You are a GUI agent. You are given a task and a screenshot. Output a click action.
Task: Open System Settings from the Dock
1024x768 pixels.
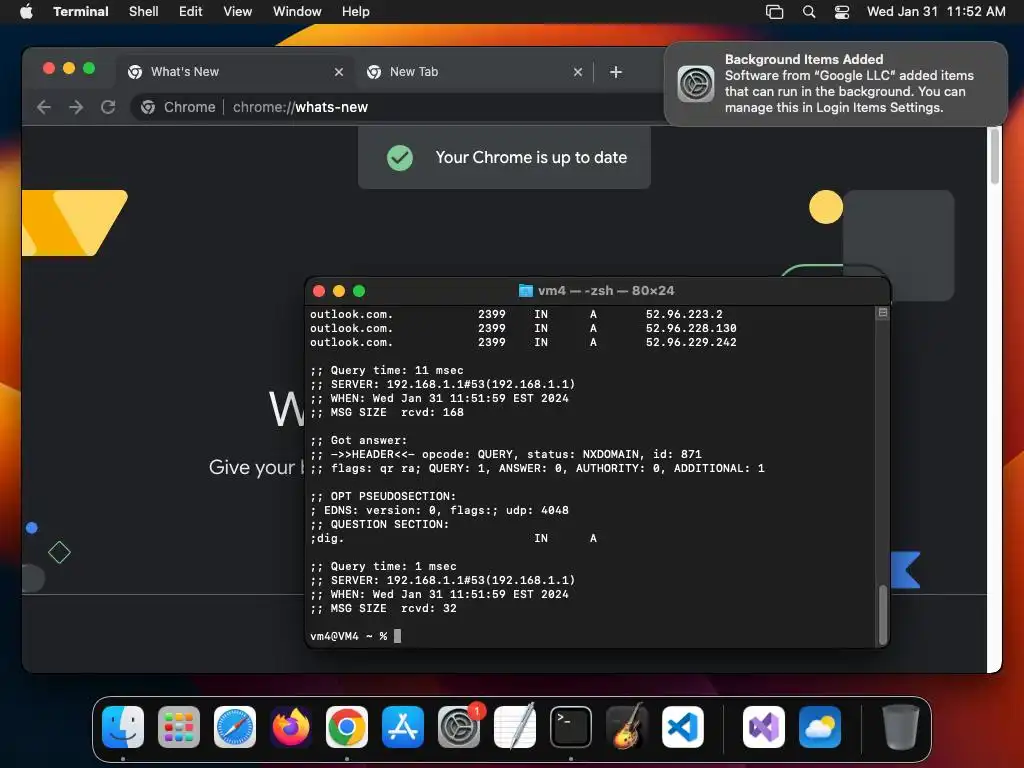click(459, 727)
